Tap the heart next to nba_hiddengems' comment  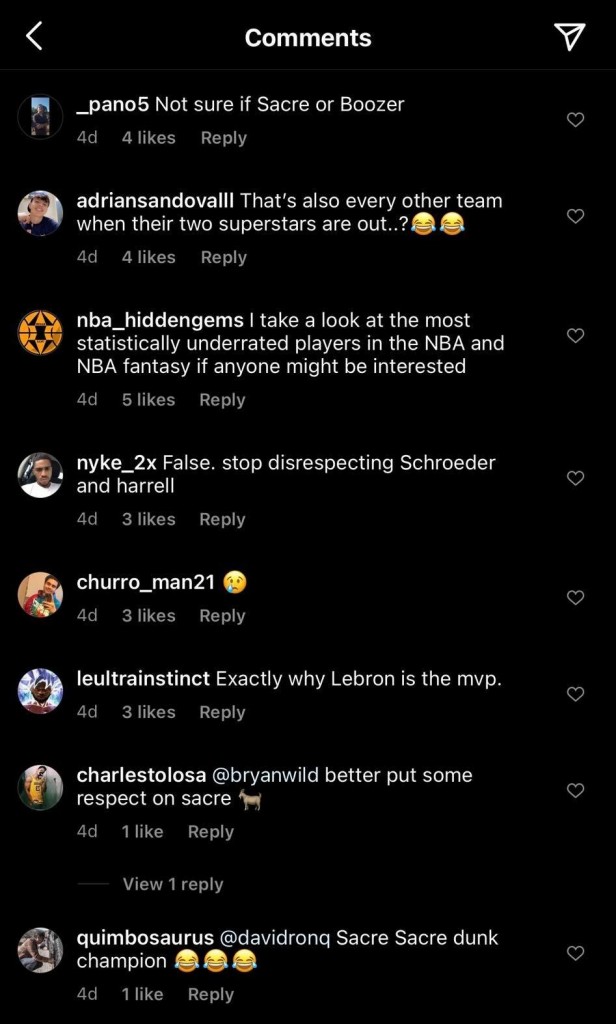click(575, 335)
